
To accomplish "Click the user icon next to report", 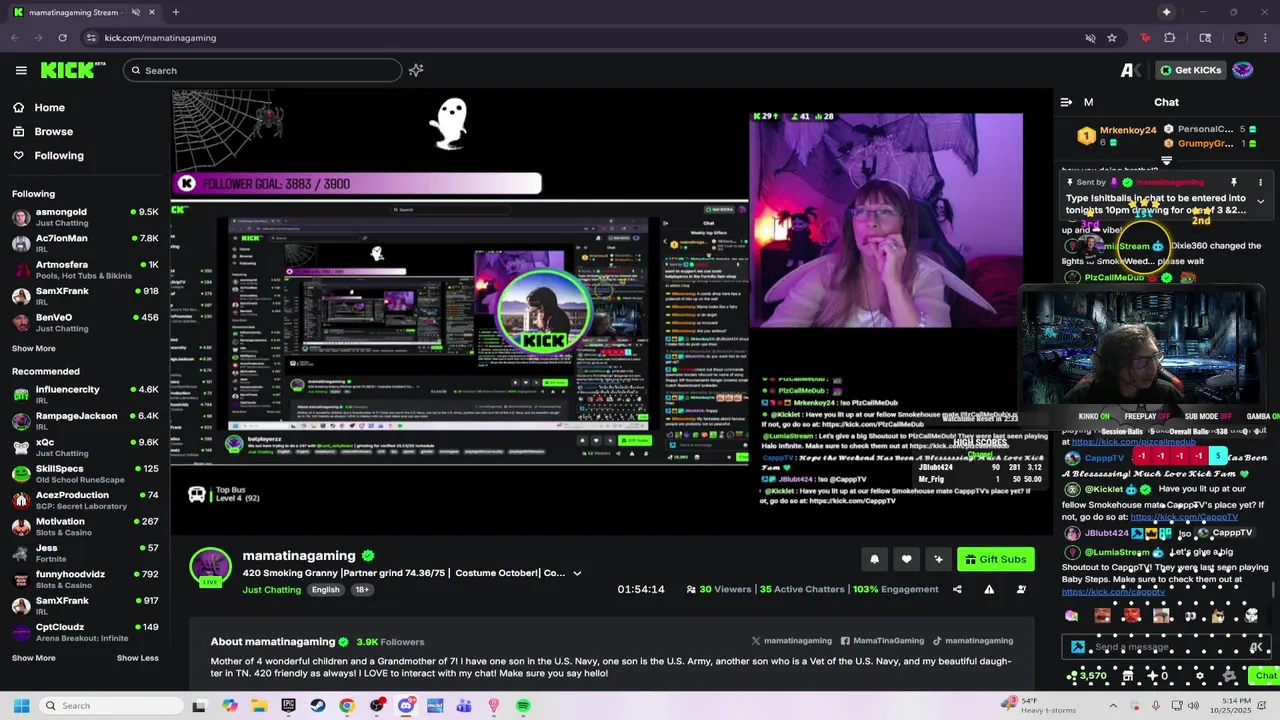I will click(1021, 589).
